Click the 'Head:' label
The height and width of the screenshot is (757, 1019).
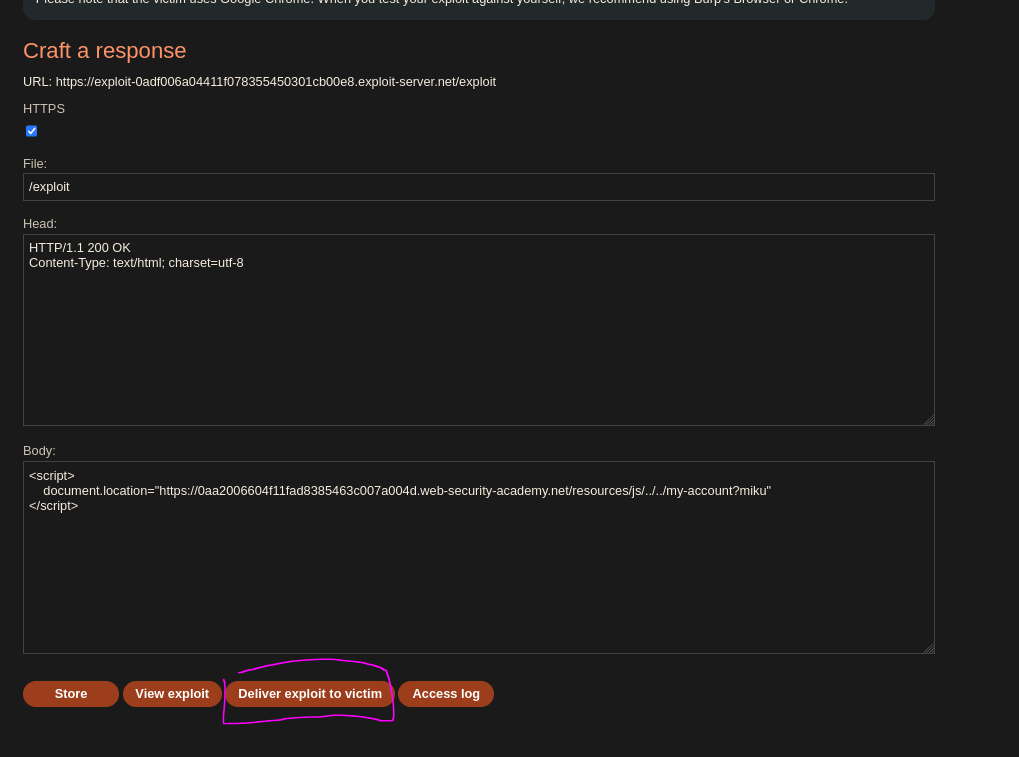pos(40,224)
